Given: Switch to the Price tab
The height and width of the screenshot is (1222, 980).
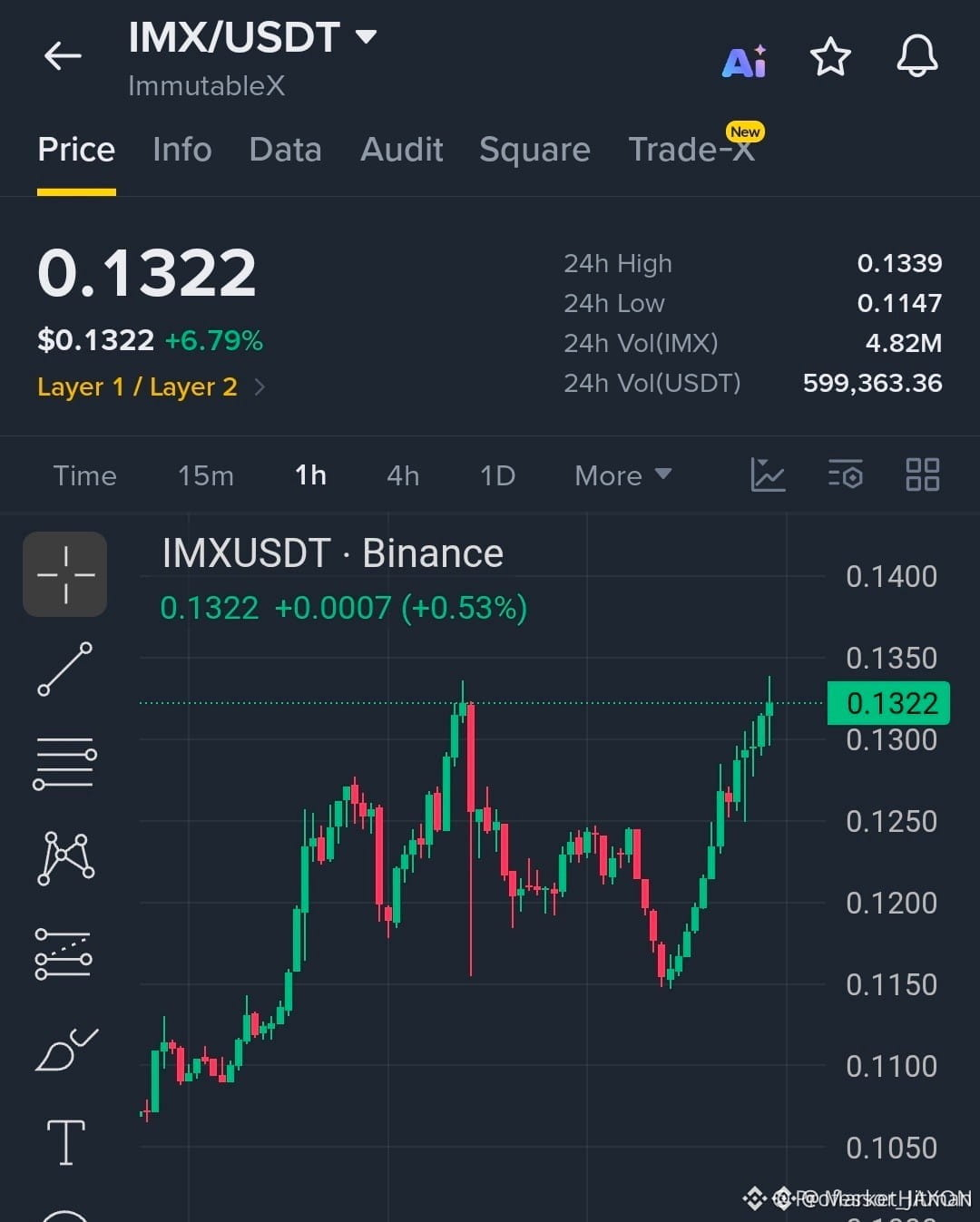Looking at the screenshot, I should click(76, 149).
